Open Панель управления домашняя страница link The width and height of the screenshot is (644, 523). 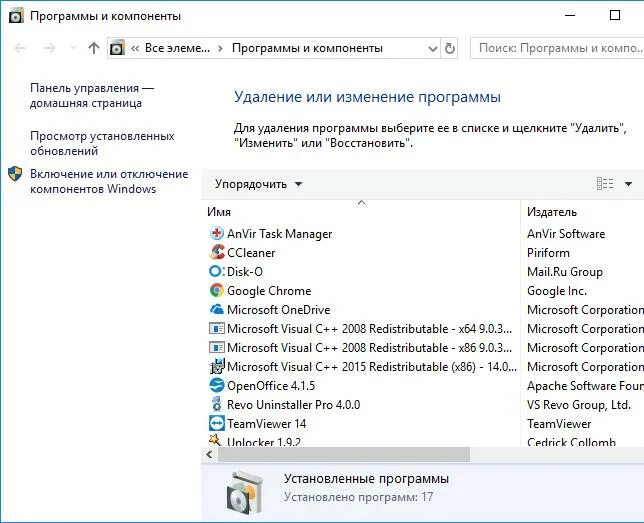coord(92,95)
